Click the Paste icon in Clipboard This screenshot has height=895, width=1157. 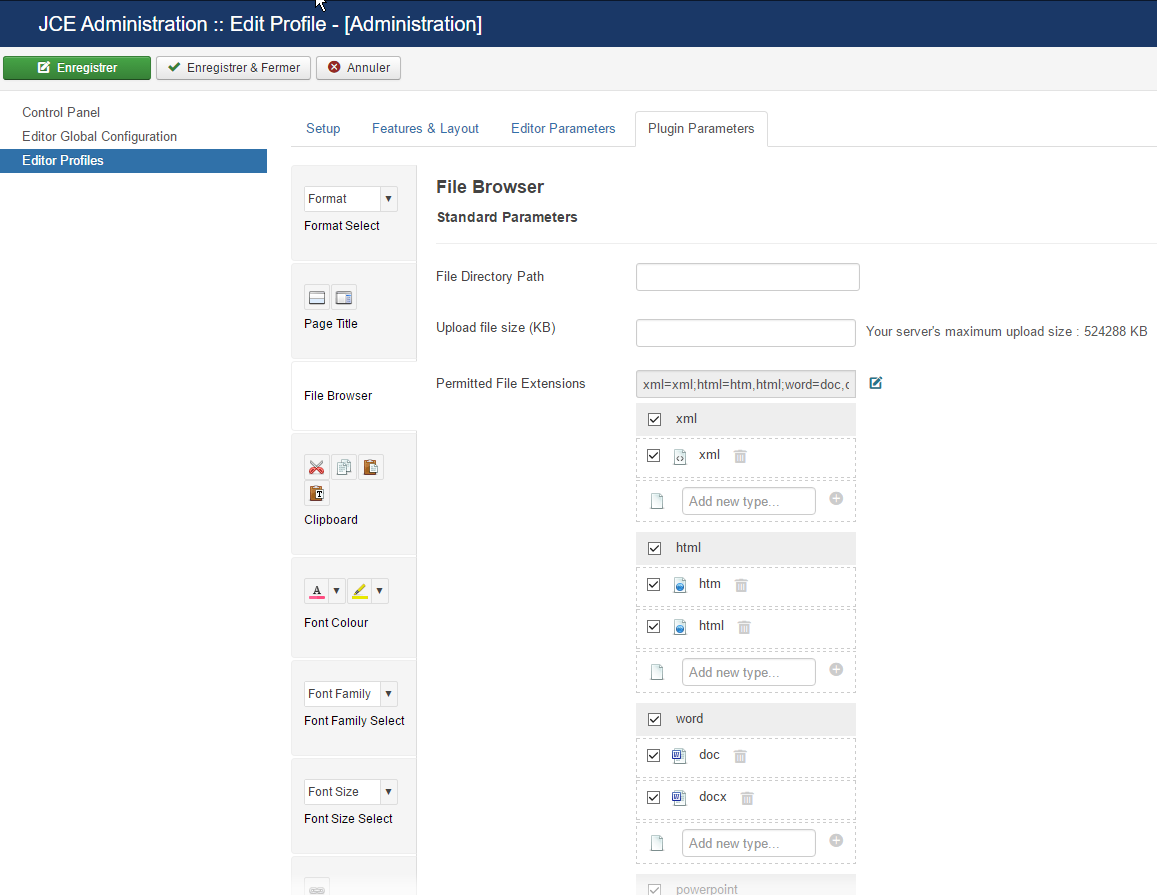coord(371,467)
